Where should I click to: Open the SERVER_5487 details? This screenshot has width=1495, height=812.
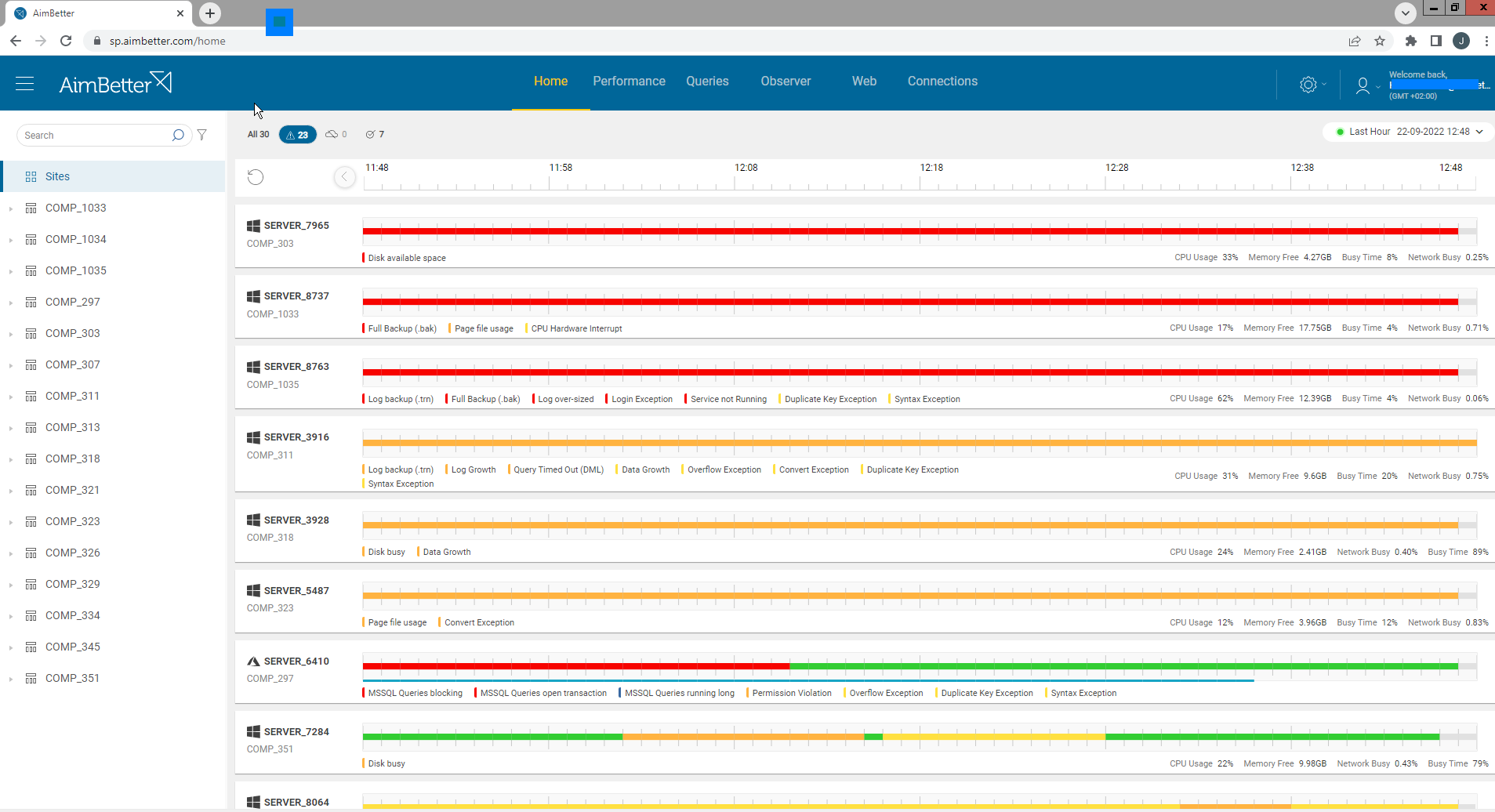pos(296,591)
